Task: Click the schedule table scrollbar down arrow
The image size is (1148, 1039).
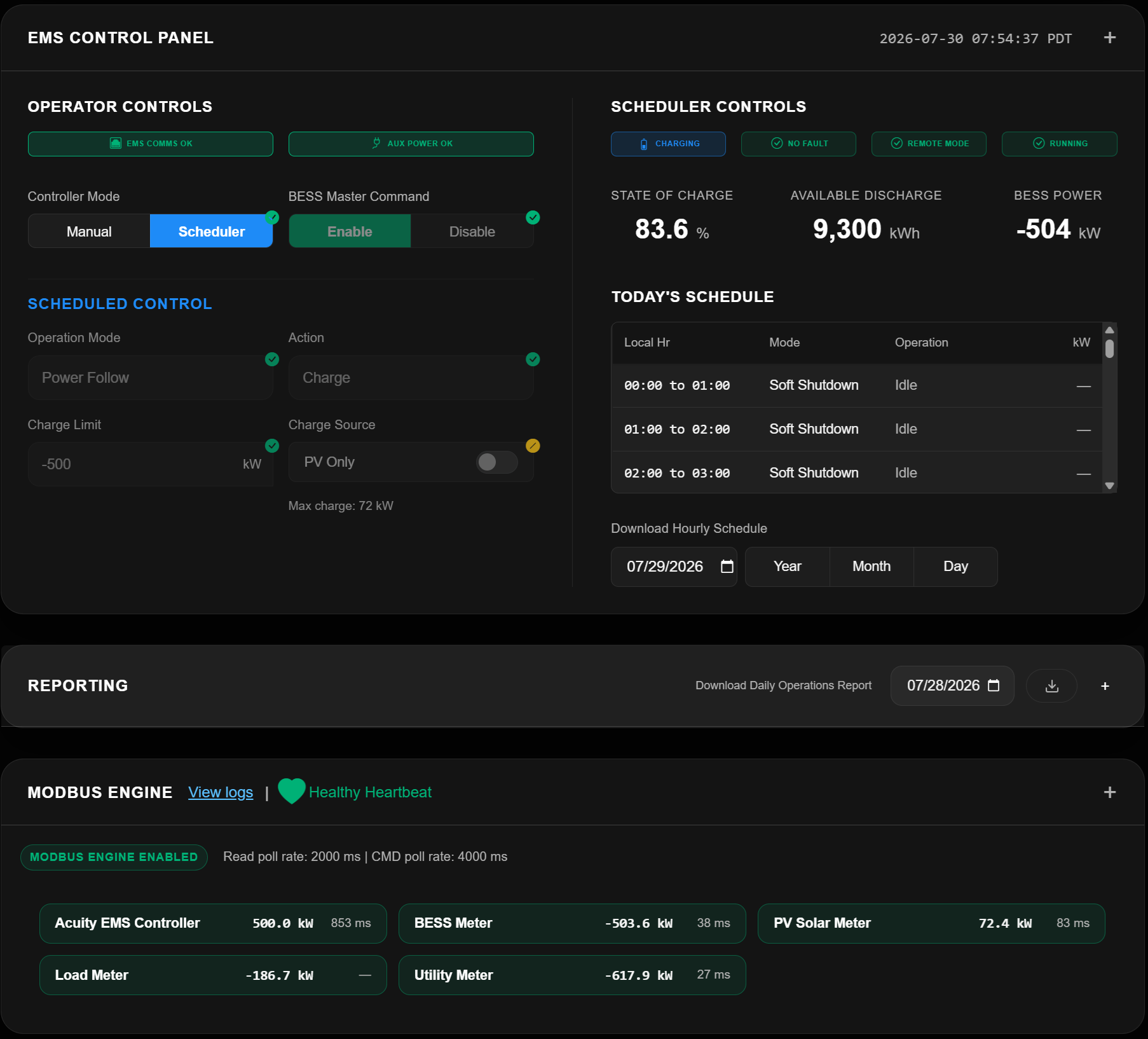Action: (1109, 485)
